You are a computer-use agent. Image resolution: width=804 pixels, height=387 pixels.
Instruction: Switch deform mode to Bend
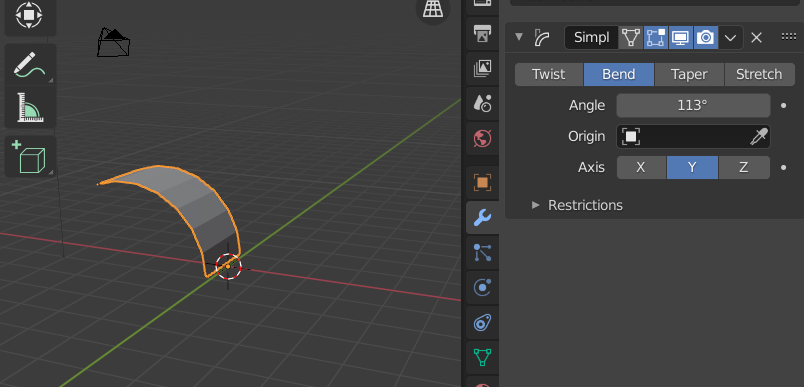[x=619, y=74]
